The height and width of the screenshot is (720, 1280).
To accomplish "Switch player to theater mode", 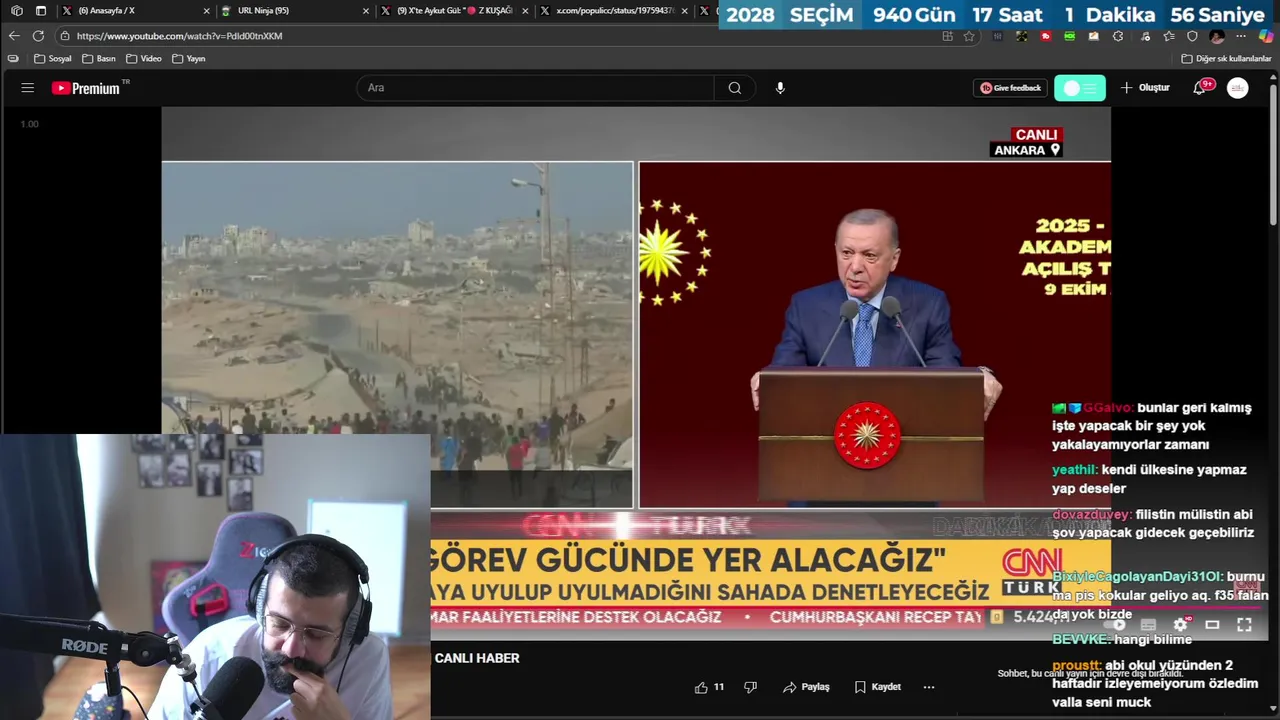I will pos(1212,625).
